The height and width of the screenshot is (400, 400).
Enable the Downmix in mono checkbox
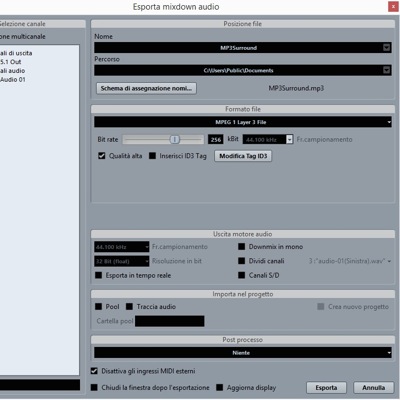click(x=242, y=247)
